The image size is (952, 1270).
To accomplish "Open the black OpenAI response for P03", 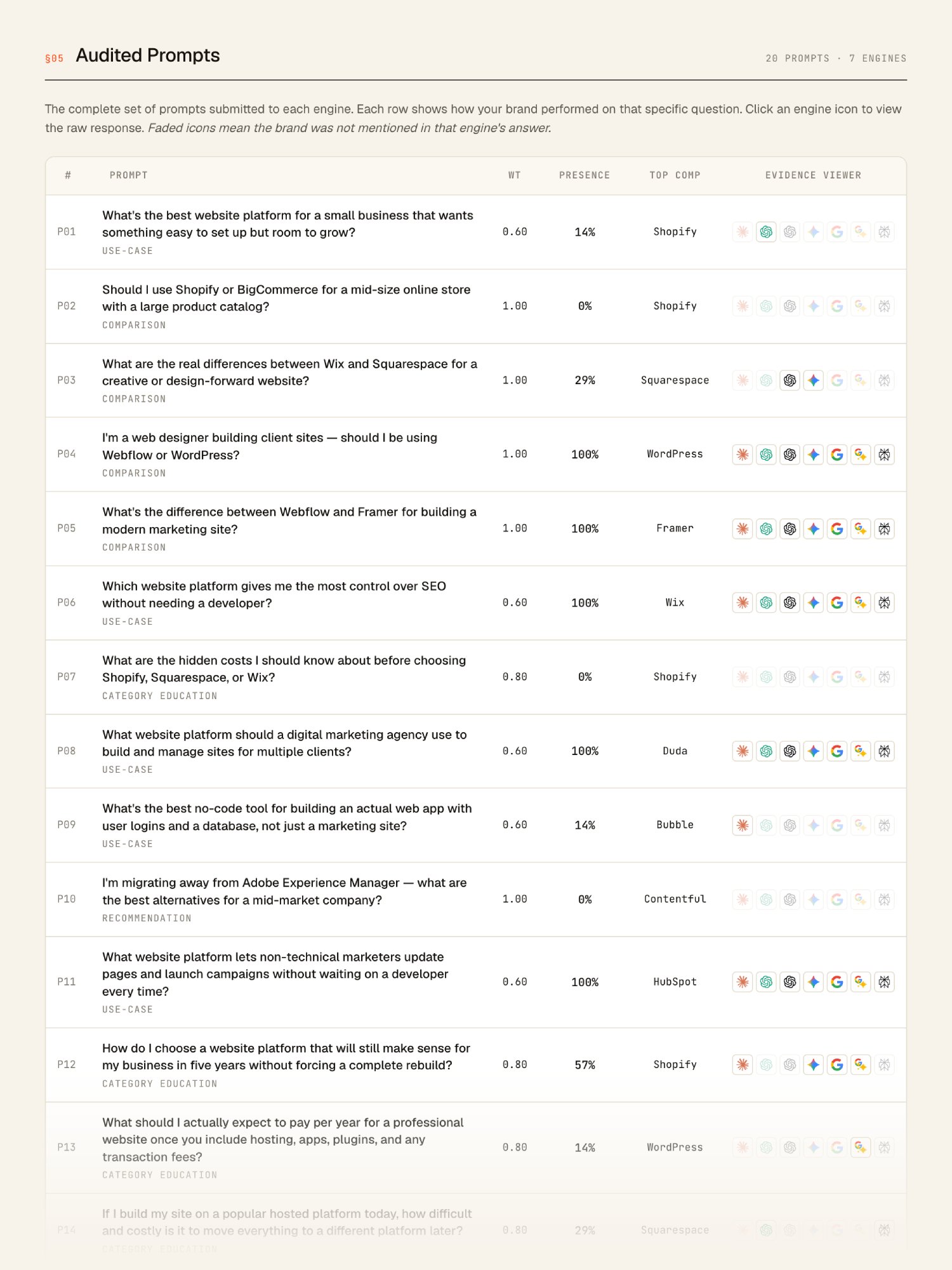I will click(x=790, y=380).
